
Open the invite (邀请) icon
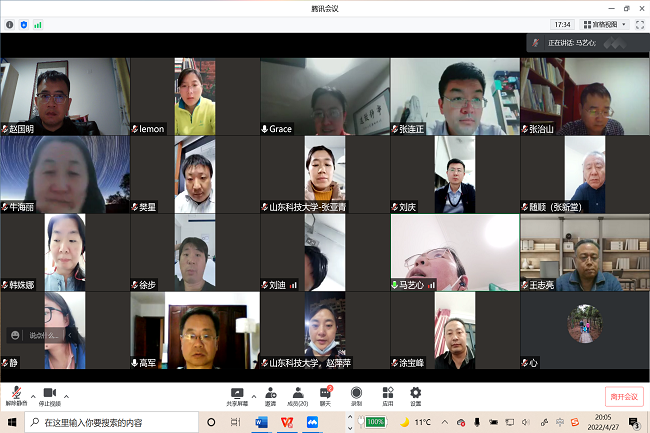[270, 393]
